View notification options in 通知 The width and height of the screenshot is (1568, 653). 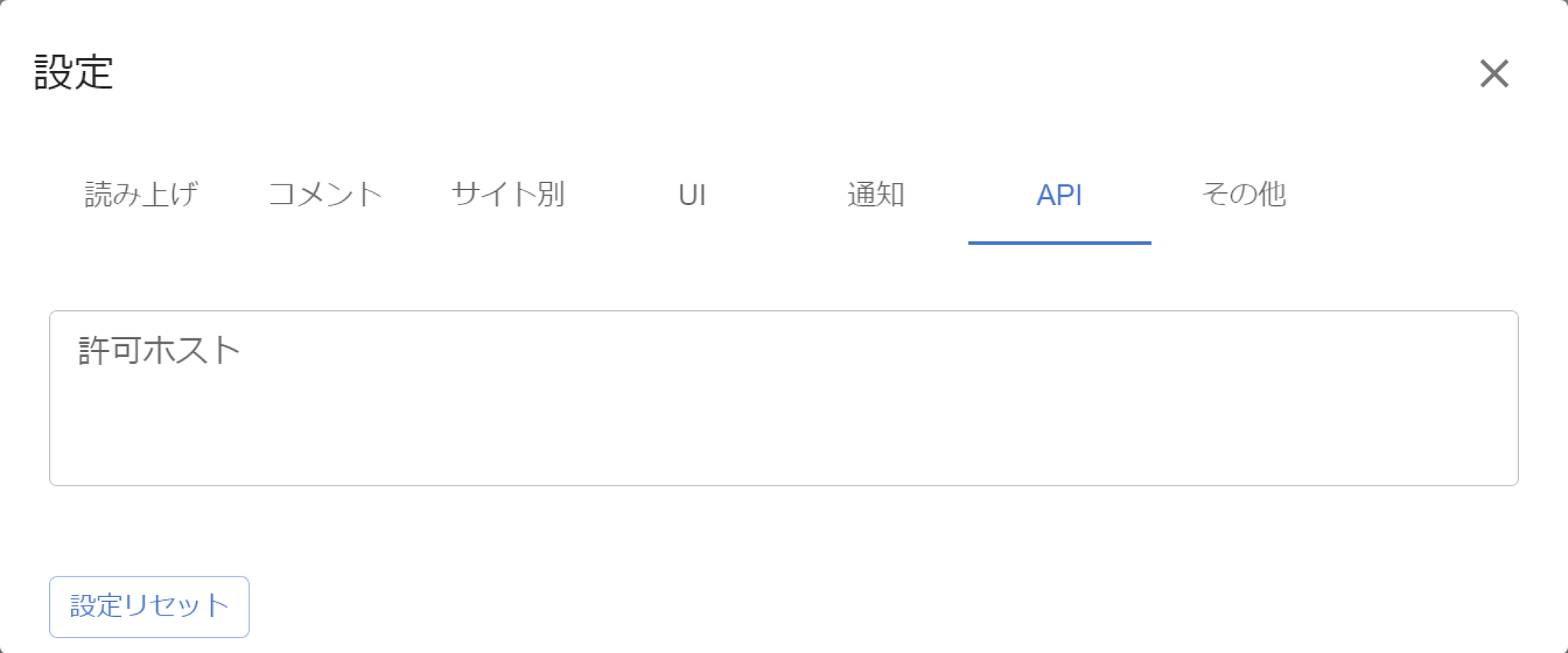click(x=876, y=194)
